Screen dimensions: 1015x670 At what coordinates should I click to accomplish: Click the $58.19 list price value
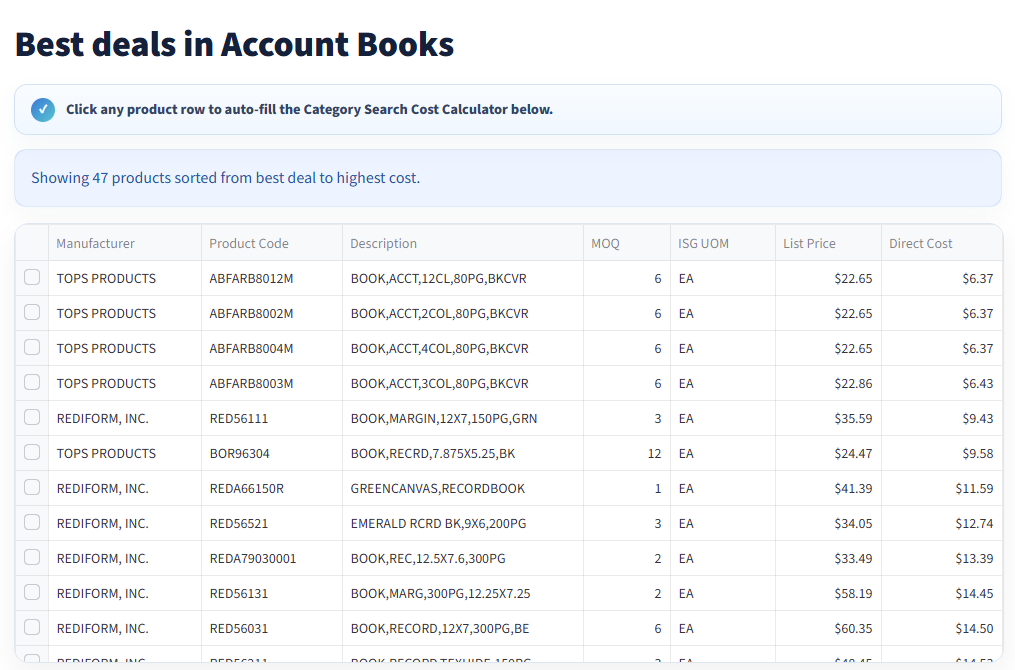click(853, 593)
